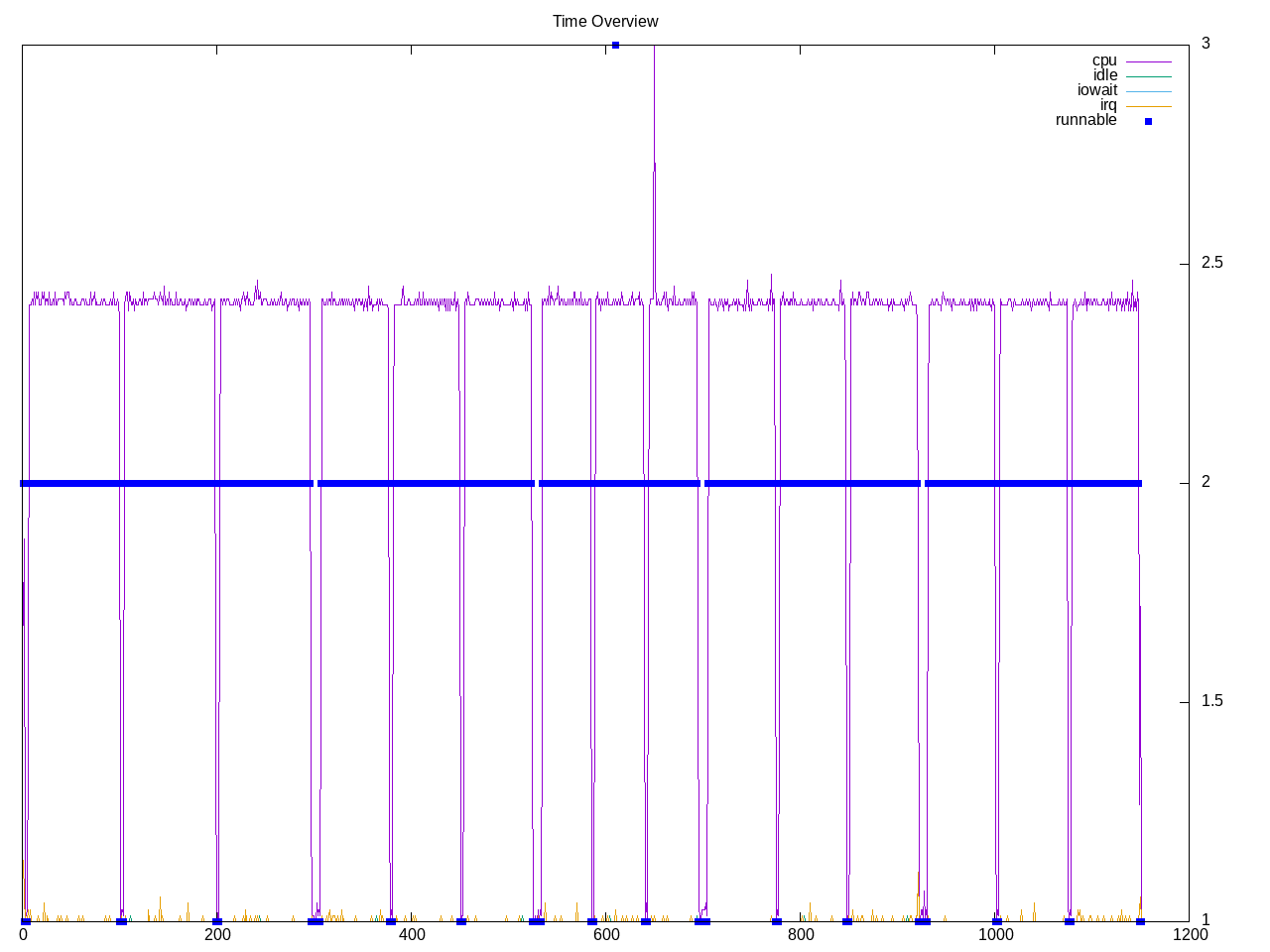Select the 'cpu' legend label
Viewport: 1270px width, 952px height.
coord(1103,60)
